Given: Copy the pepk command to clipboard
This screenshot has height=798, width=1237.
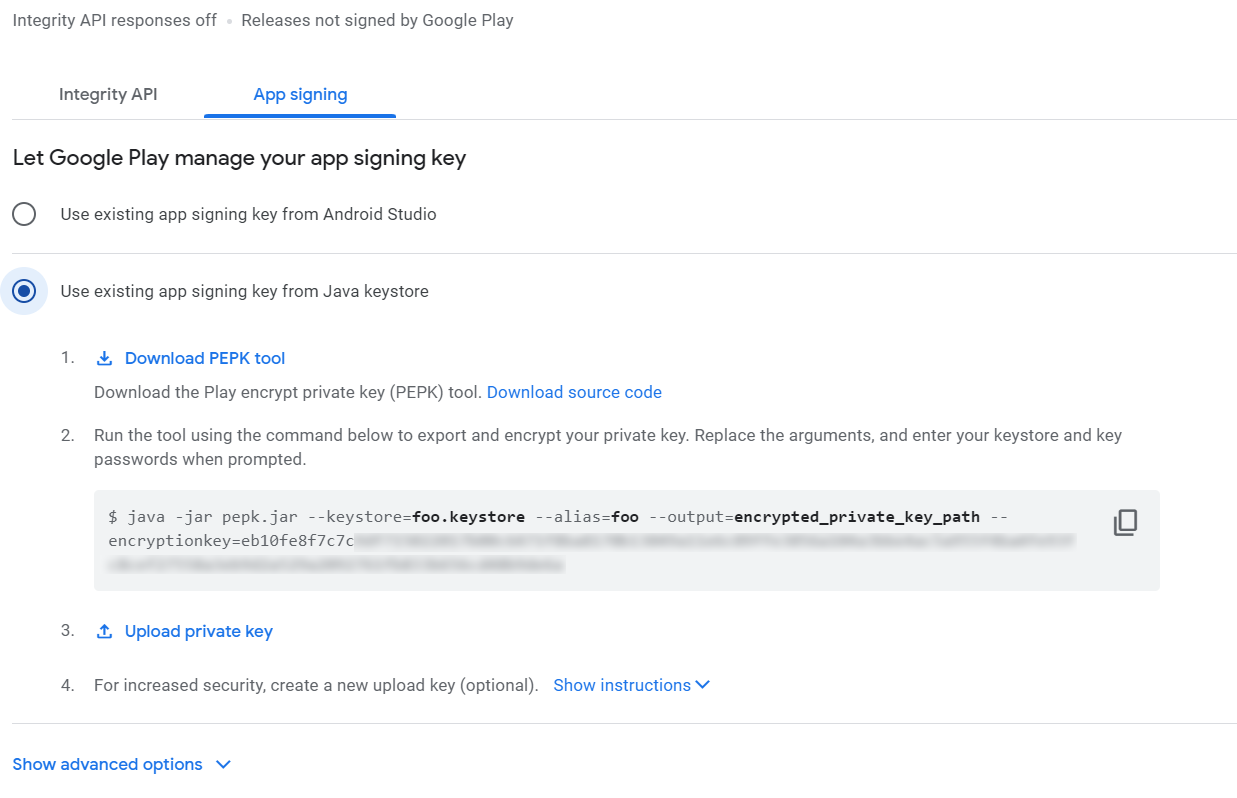Looking at the screenshot, I should (1124, 522).
